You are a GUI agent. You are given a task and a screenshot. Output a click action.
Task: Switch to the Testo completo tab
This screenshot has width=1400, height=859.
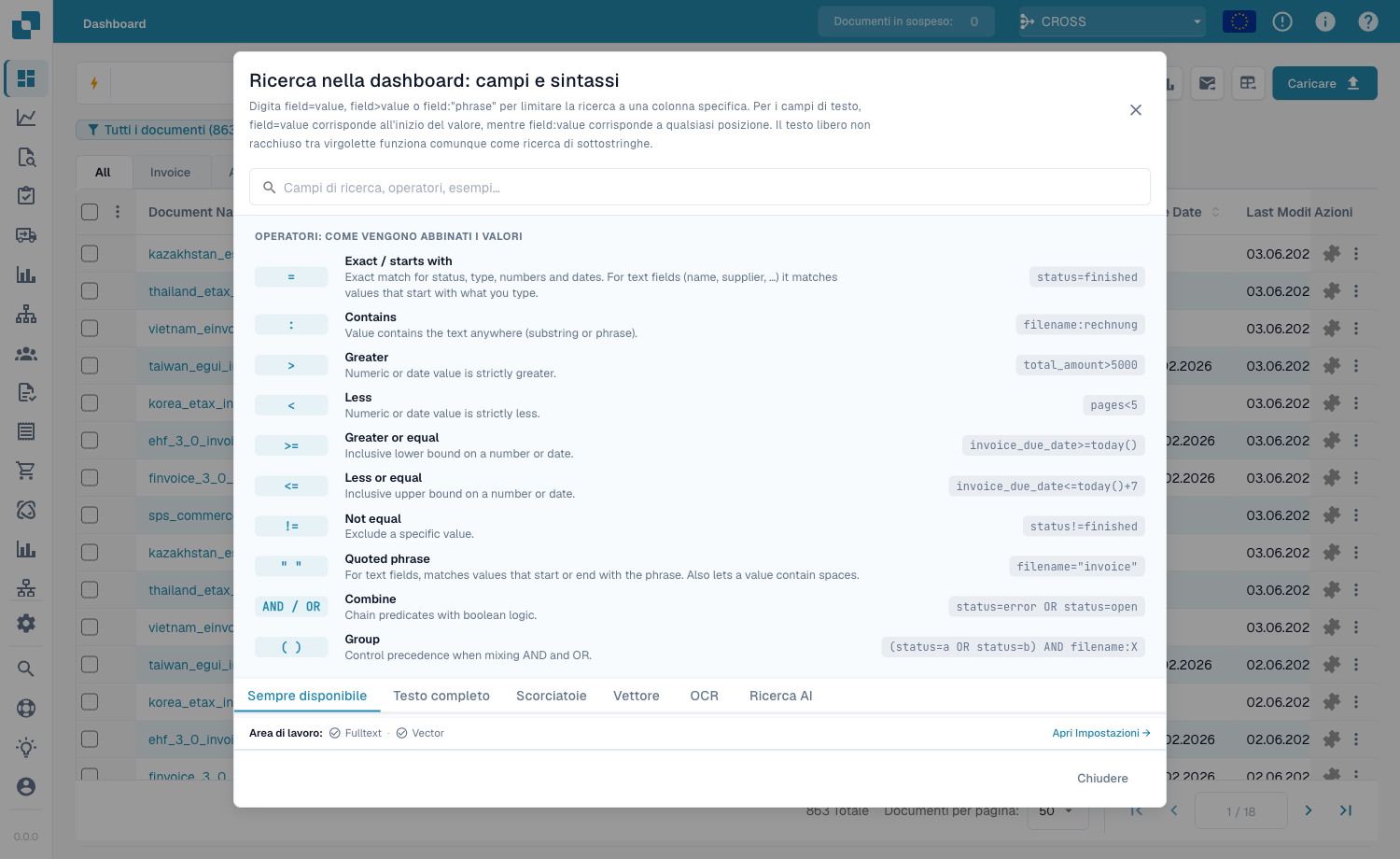pyautogui.click(x=441, y=696)
